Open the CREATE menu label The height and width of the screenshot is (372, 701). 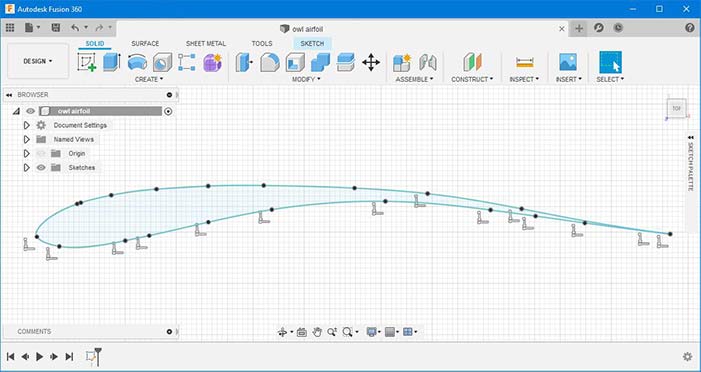coord(149,79)
